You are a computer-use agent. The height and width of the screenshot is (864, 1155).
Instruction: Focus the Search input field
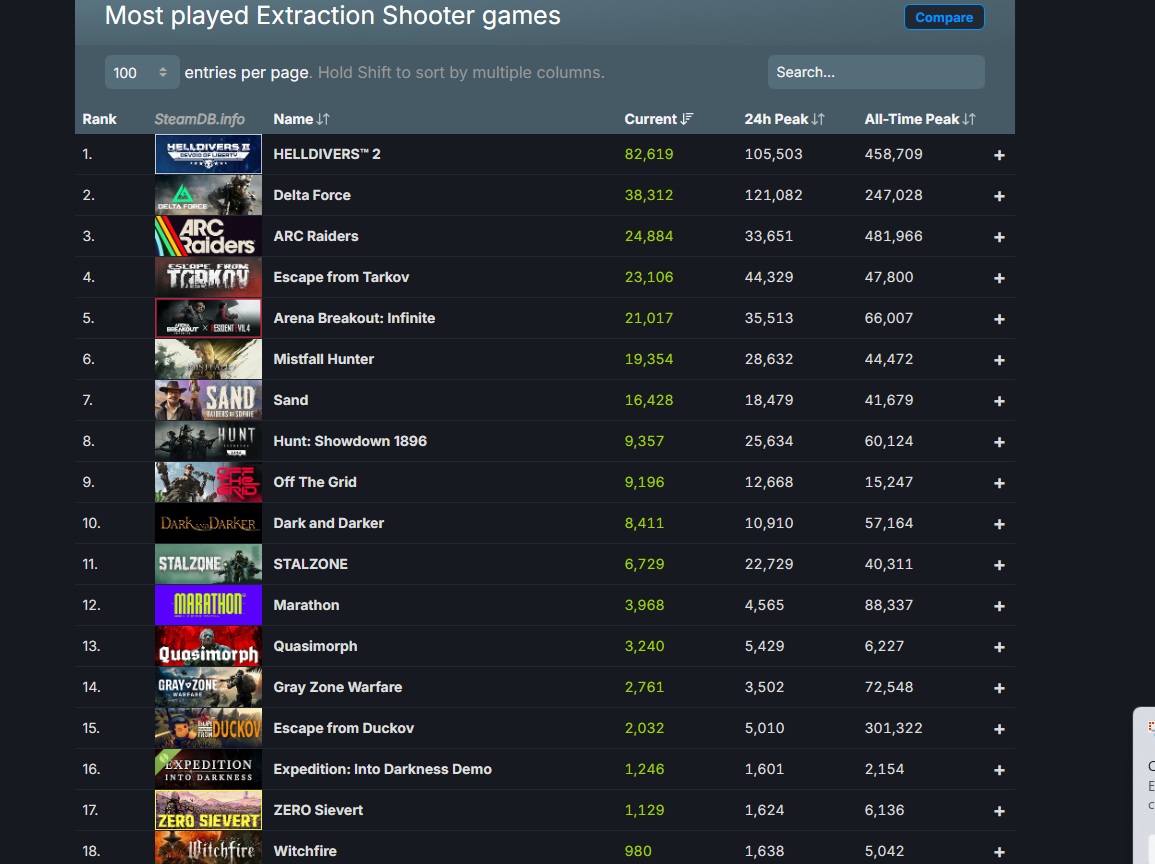[876, 72]
